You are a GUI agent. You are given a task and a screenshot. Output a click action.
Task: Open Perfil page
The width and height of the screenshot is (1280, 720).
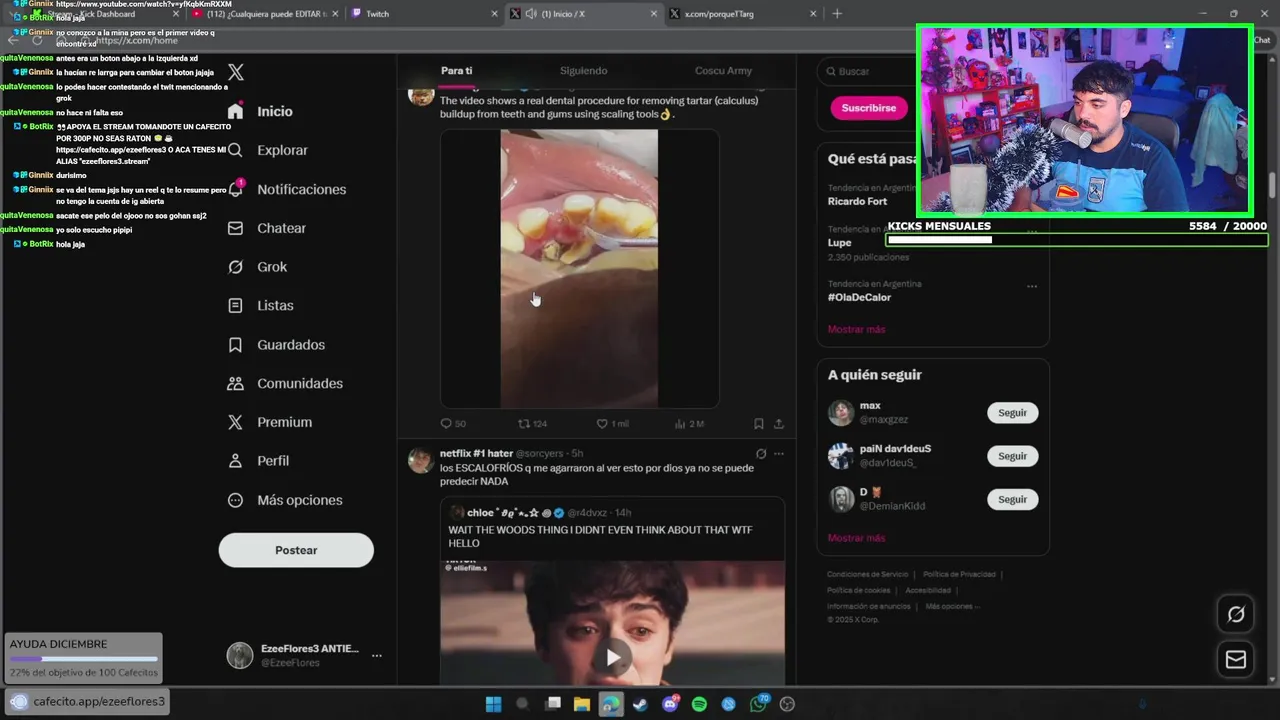(x=258, y=461)
